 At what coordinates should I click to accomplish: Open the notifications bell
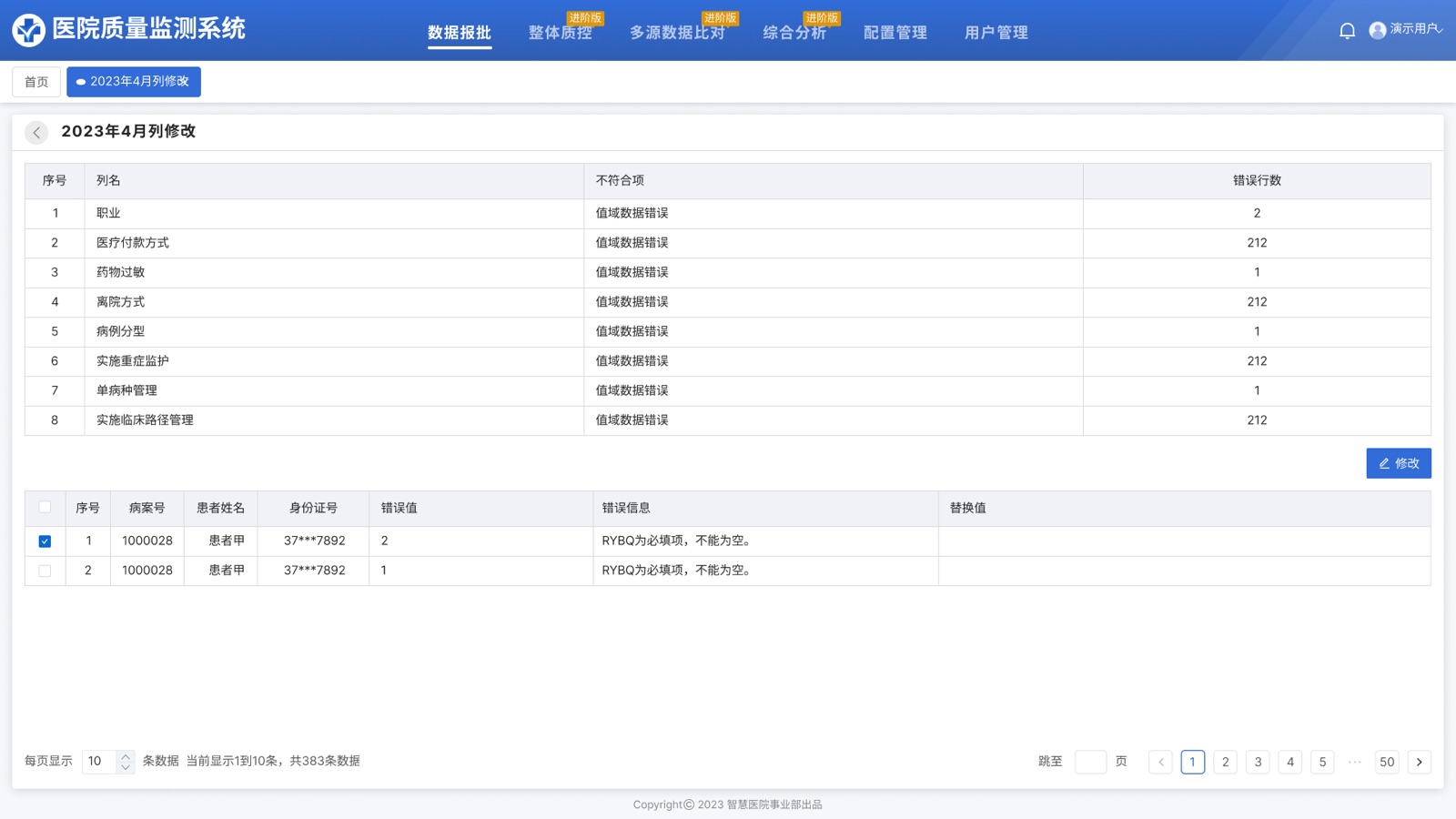[1348, 31]
